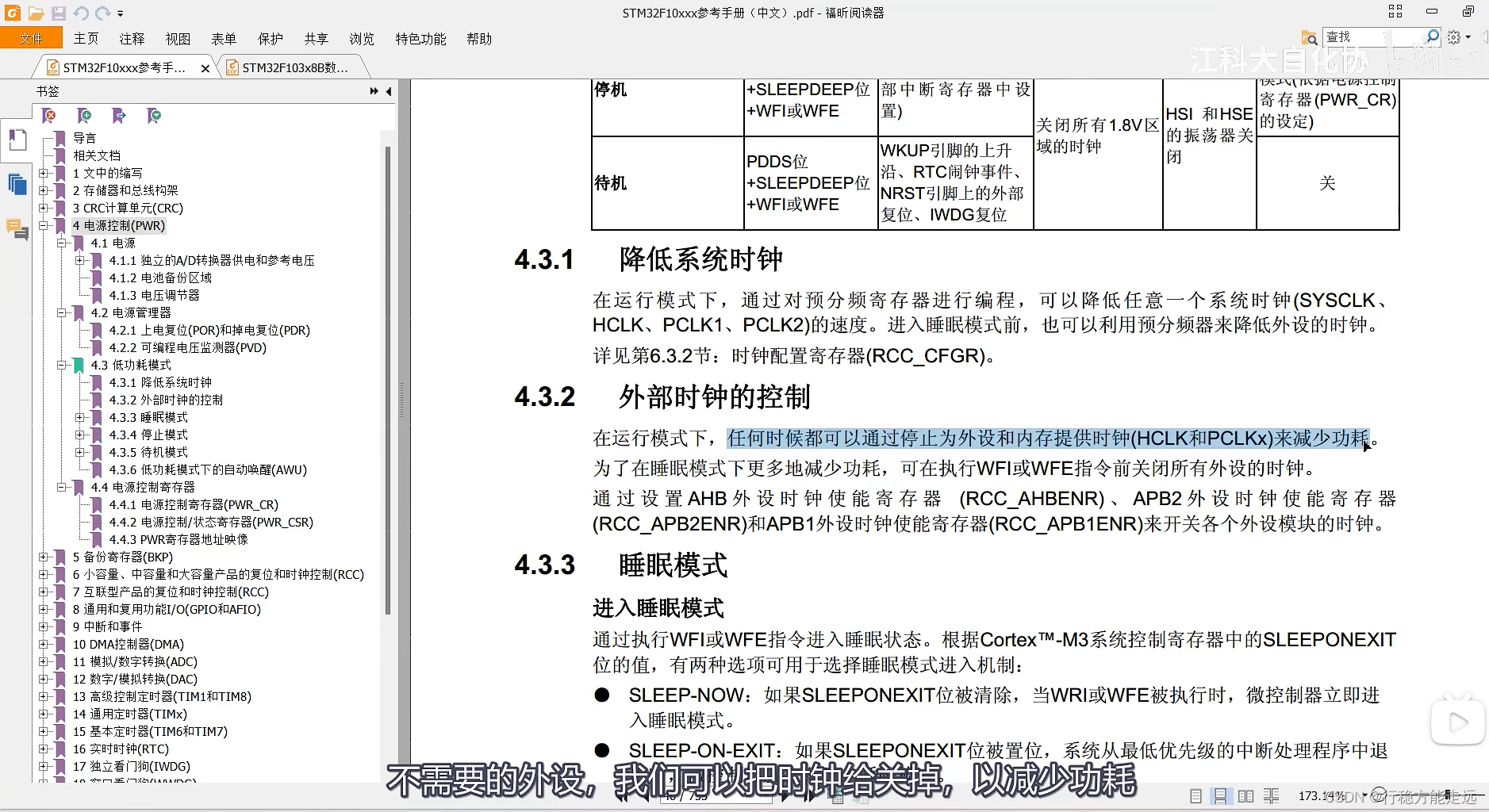Click the bookmark panel vertical scrollbar
This screenshot has height=812, width=1489.
[388, 381]
